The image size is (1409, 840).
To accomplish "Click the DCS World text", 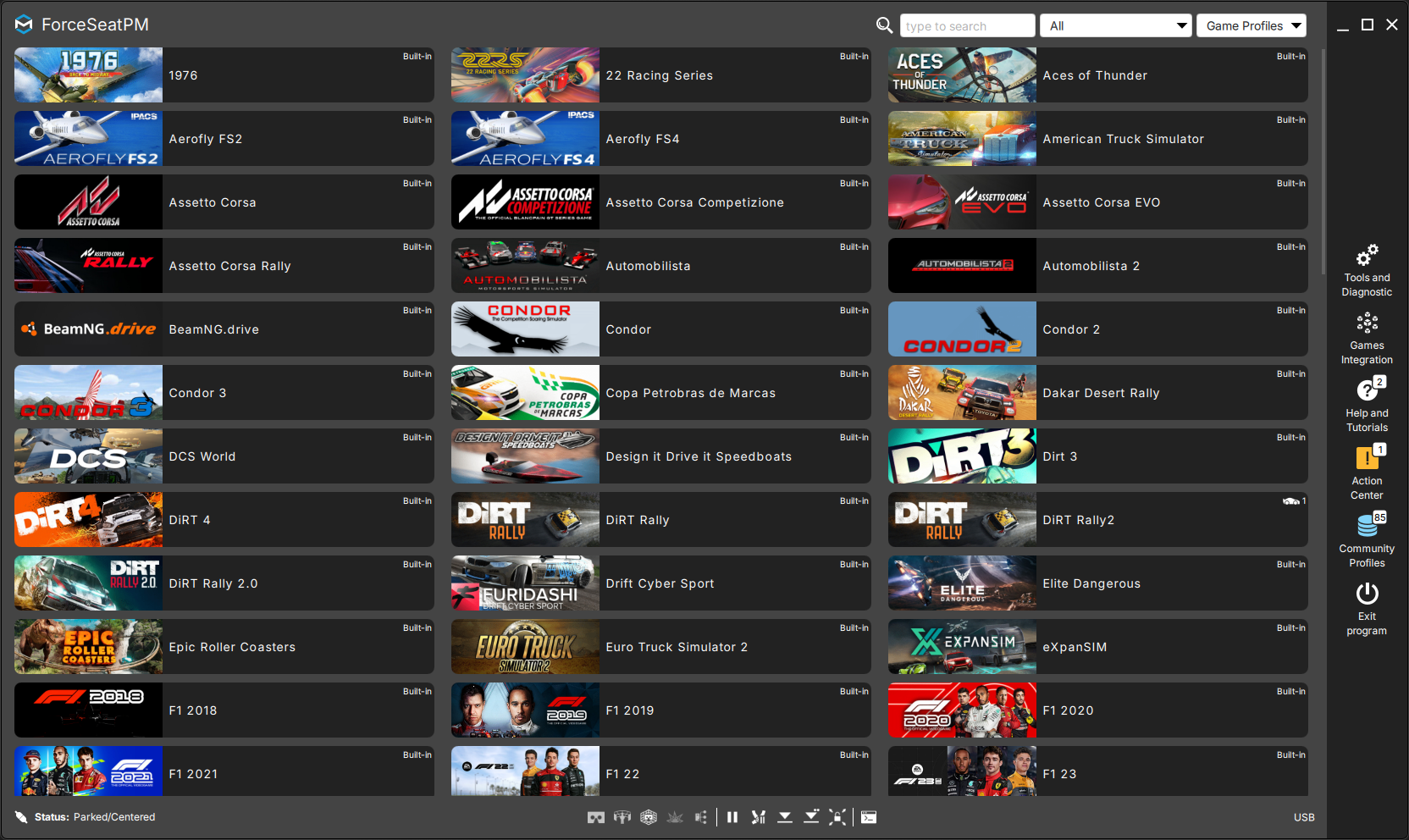I will (202, 456).
